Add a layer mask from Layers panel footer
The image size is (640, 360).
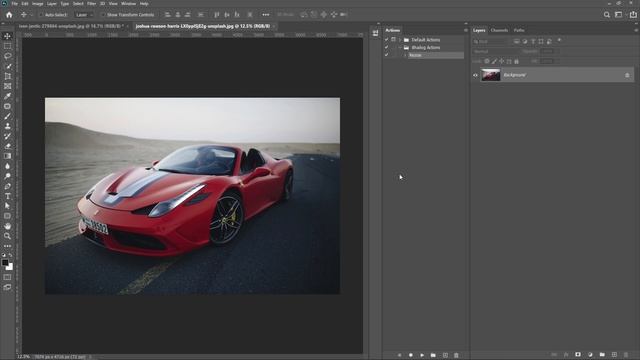578,355
